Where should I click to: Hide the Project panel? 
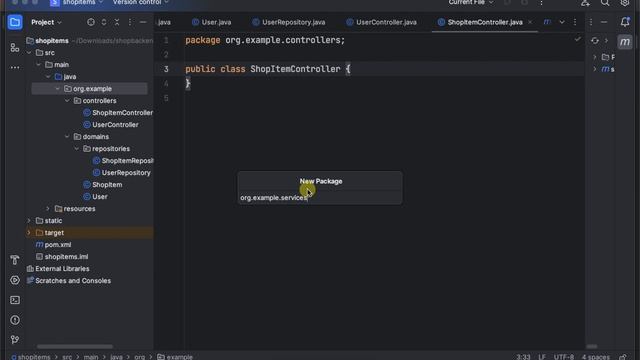coord(143,22)
